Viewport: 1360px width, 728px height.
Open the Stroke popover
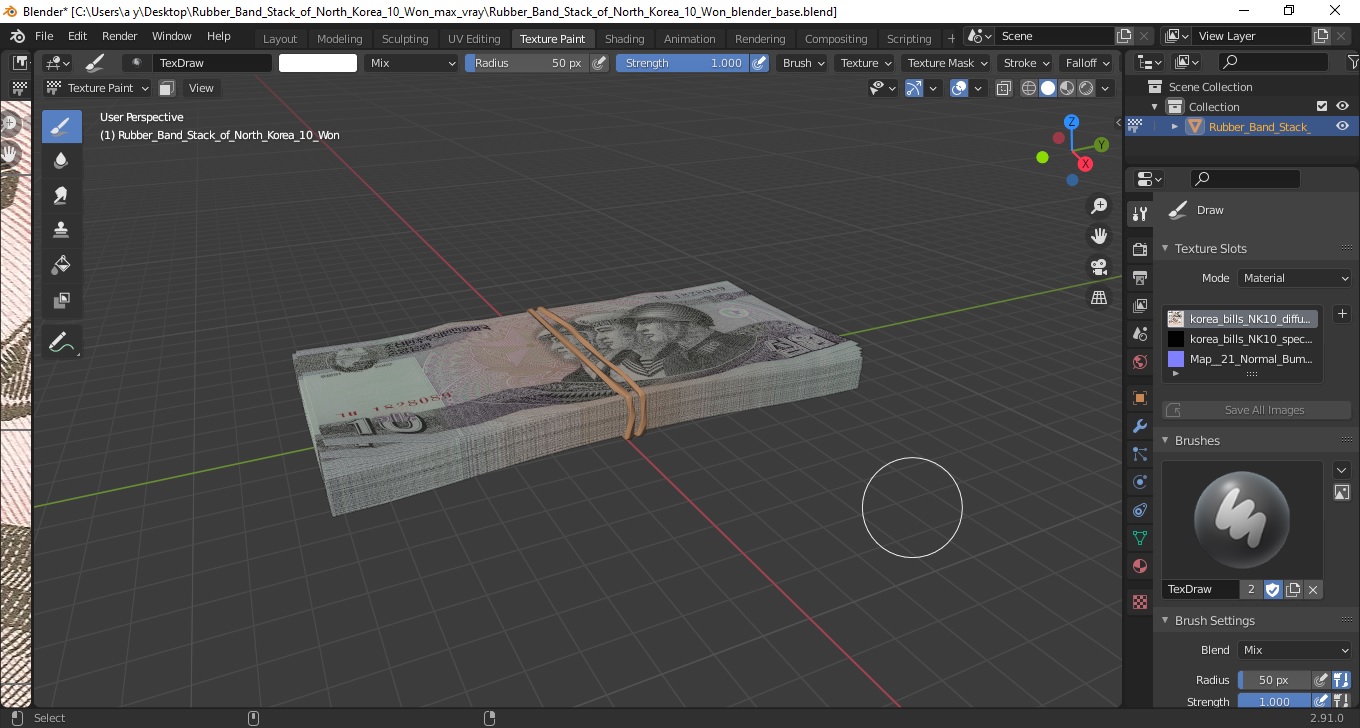coord(1026,63)
